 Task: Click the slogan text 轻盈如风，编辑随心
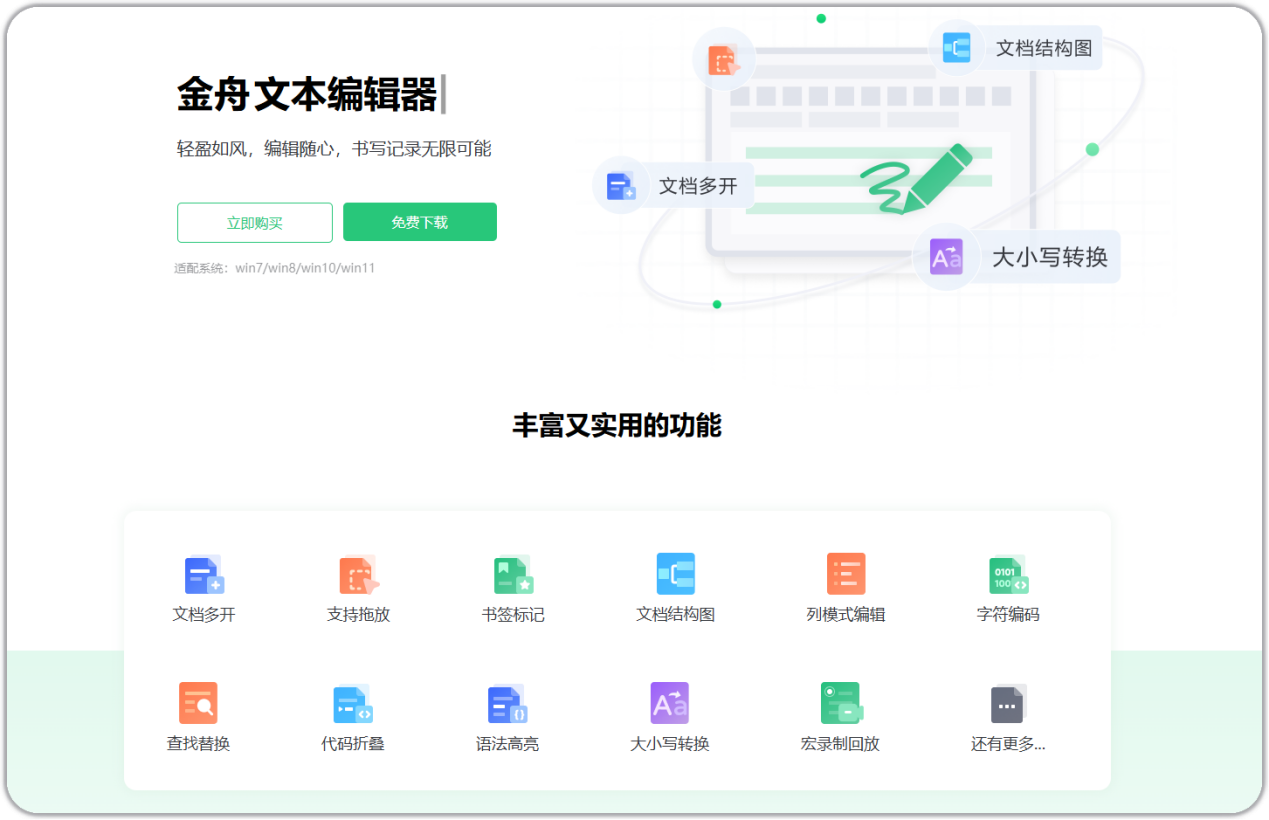[257, 149]
